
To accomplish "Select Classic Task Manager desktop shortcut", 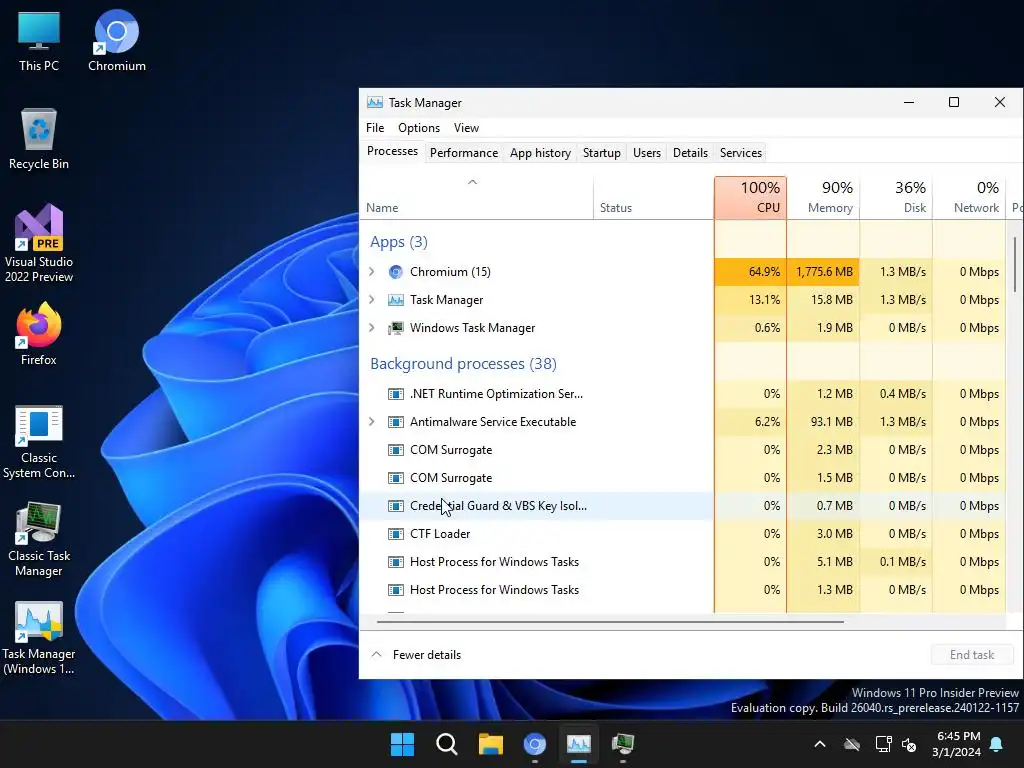I will (x=39, y=539).
